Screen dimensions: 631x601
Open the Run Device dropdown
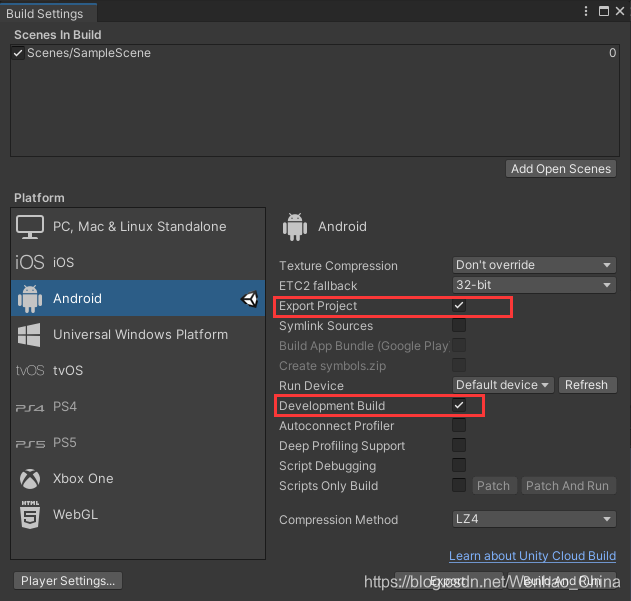coord(503,385)
